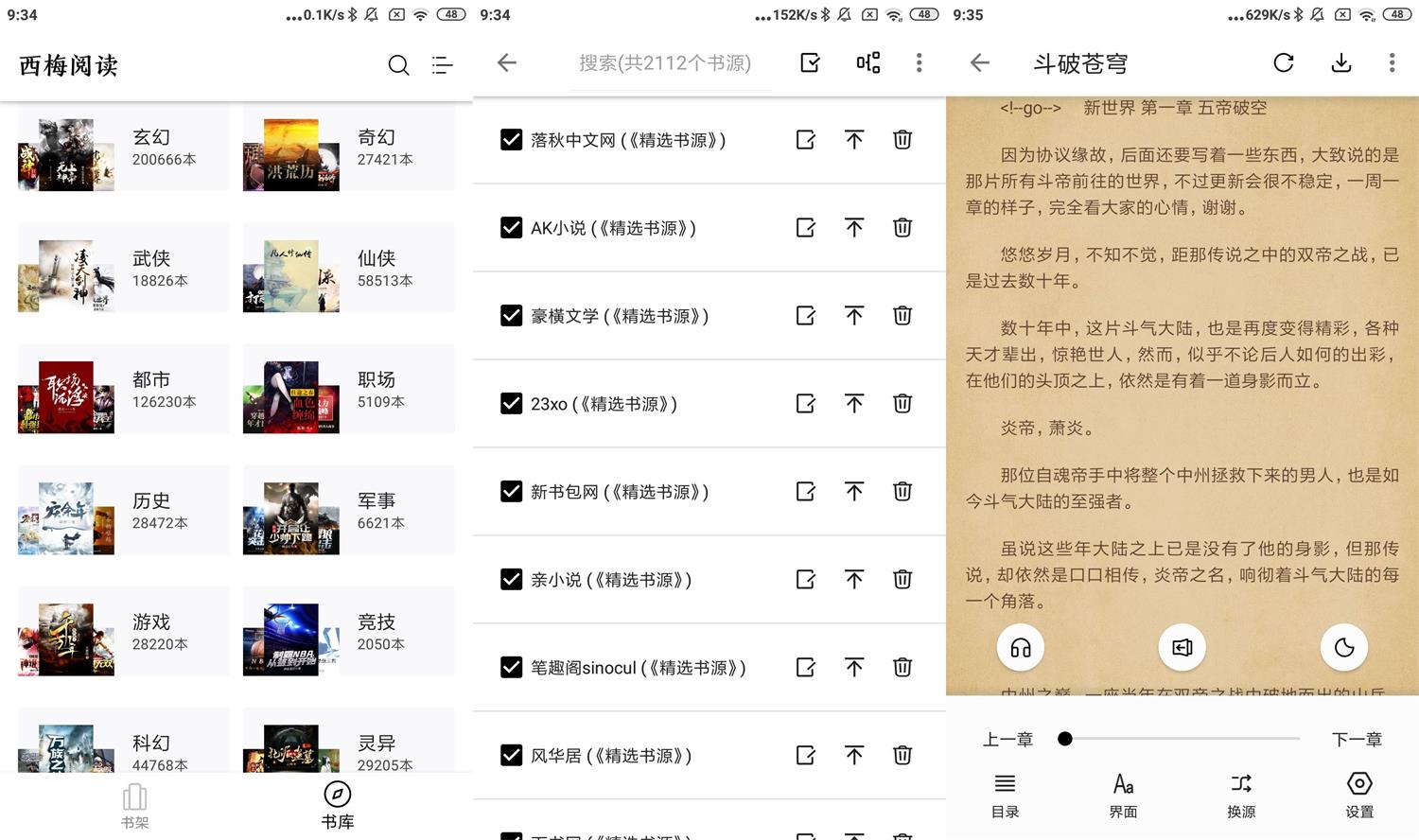The width and height of the screenshot is (1419, 840).
Task: Tap the 搜索(共2112个书源) search field
Action: pyautogui.click(x=665, y=62)
